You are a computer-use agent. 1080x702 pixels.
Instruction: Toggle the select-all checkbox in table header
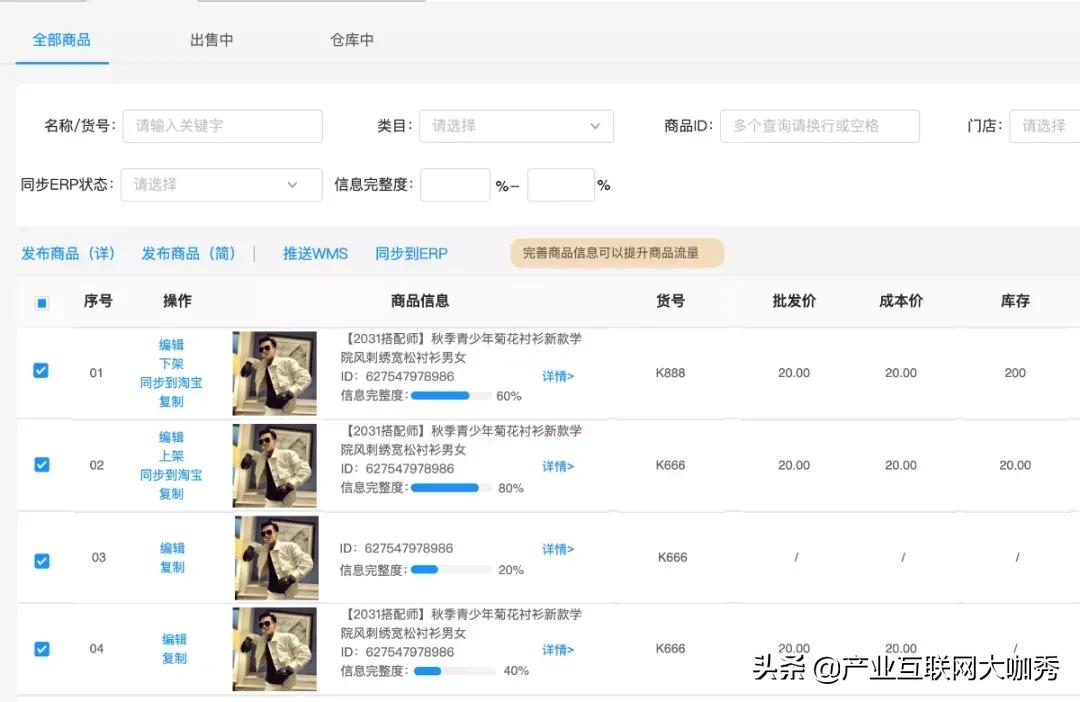(41, 301)
